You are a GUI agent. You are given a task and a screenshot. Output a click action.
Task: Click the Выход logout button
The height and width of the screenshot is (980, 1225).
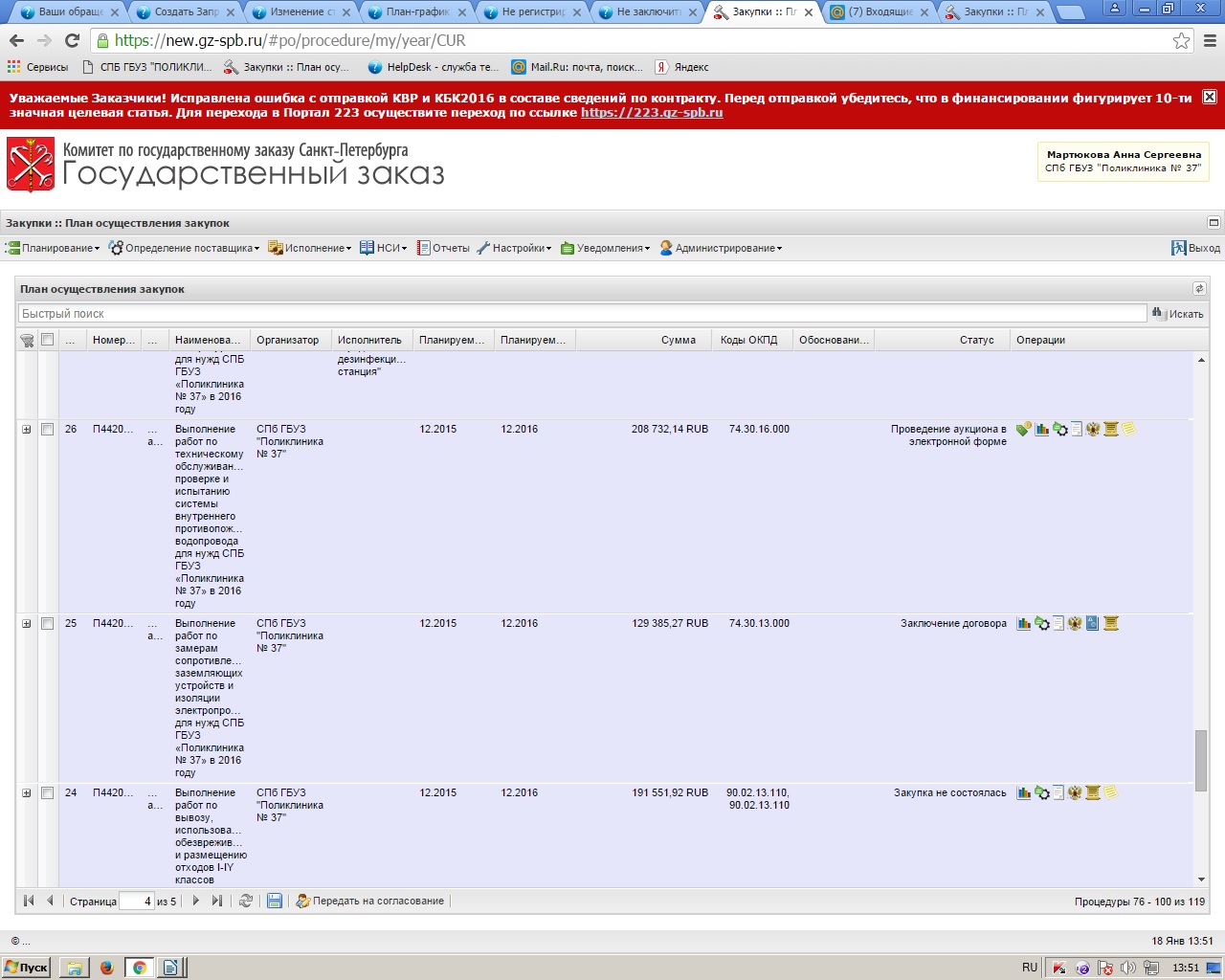1196,248
